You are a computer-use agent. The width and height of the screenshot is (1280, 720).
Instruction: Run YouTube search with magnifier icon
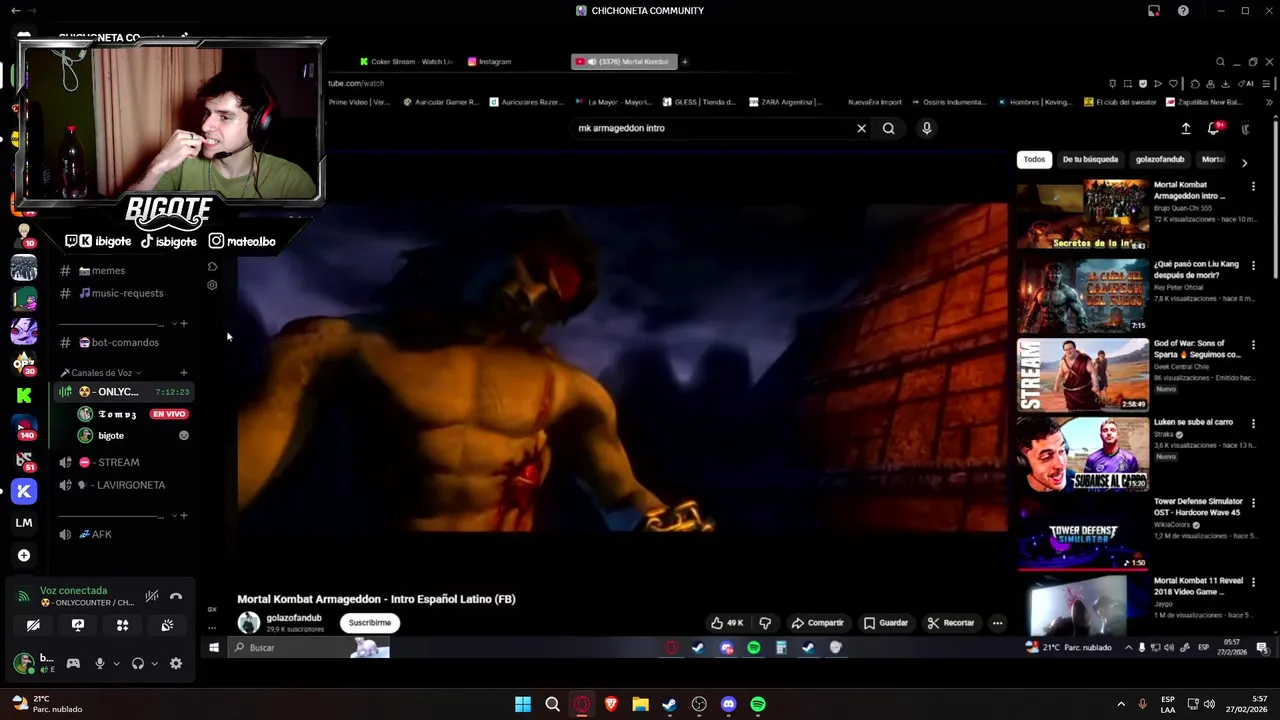888,128
